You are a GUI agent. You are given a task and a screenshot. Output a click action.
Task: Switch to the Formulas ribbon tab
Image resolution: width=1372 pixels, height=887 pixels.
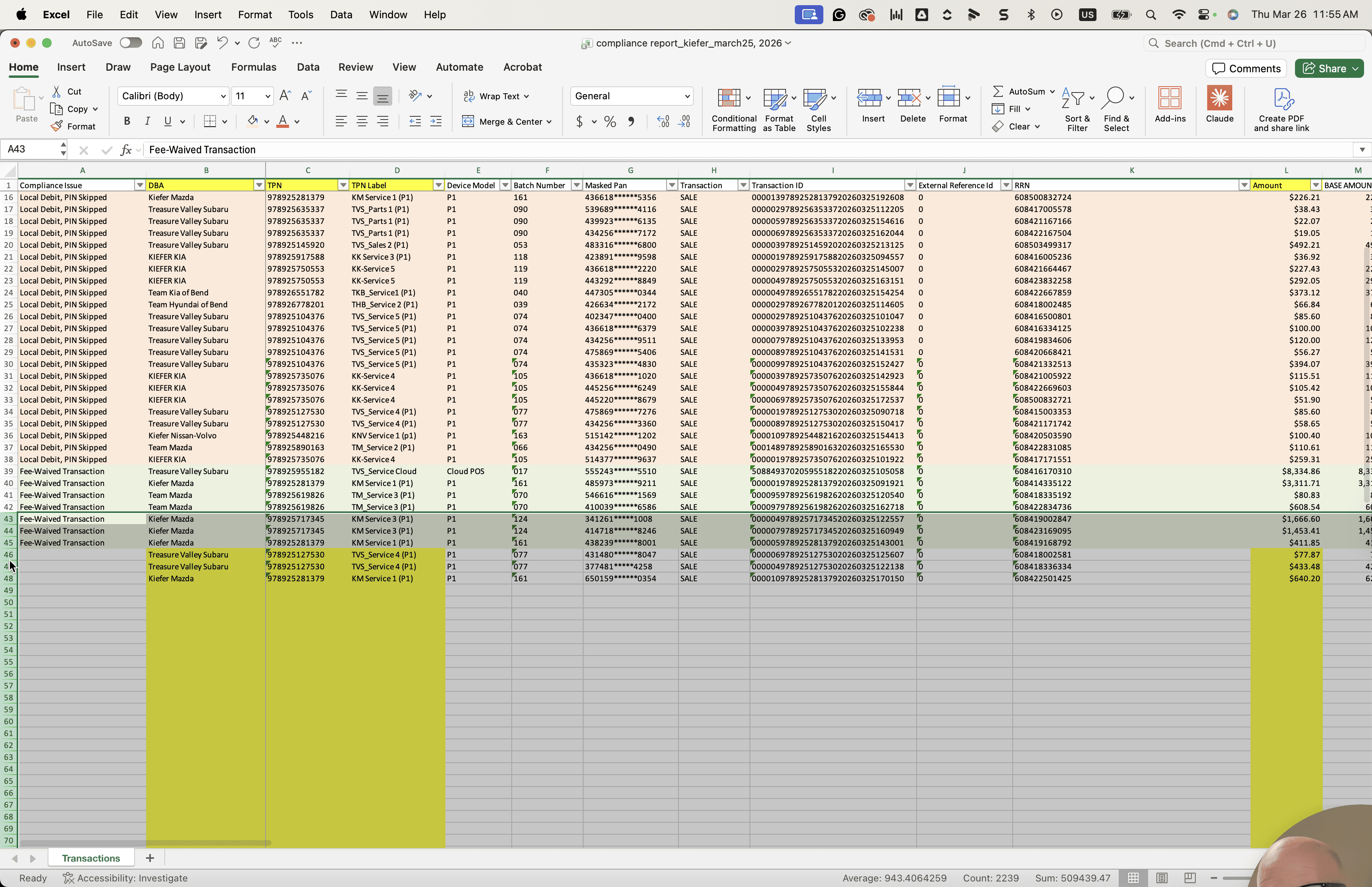(254, 67)
